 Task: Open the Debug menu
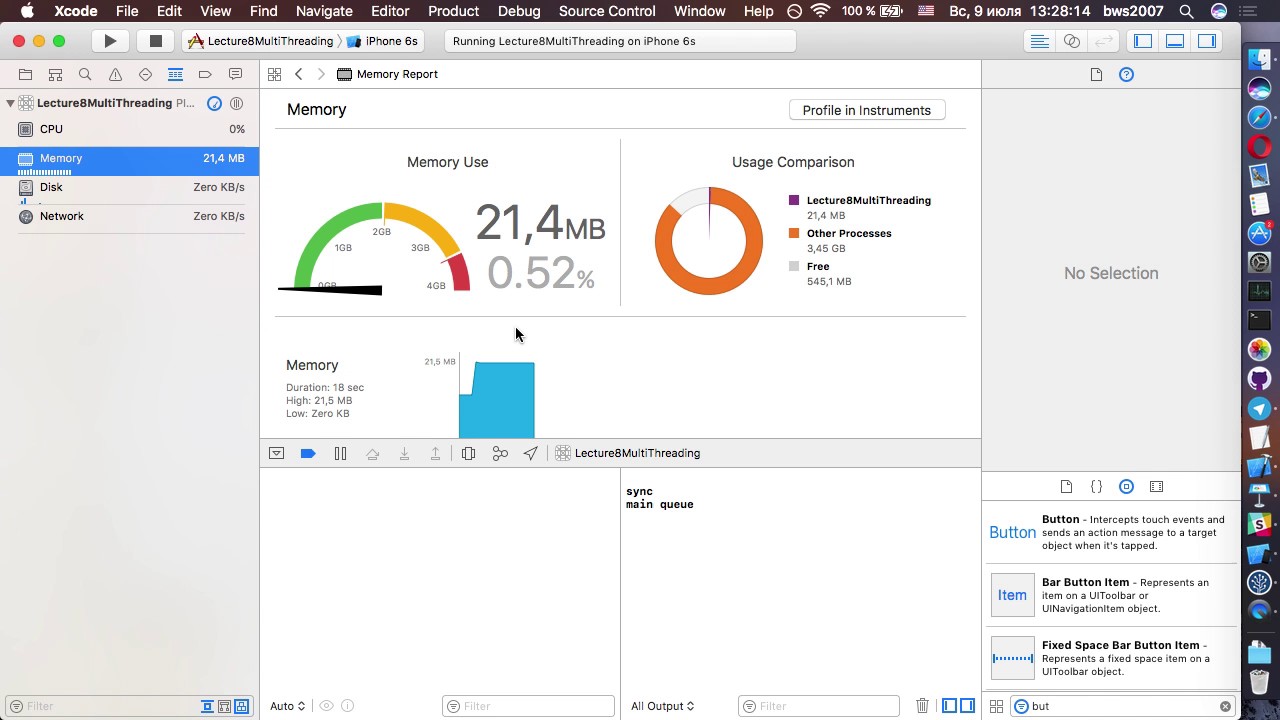(x=519, y=11)
